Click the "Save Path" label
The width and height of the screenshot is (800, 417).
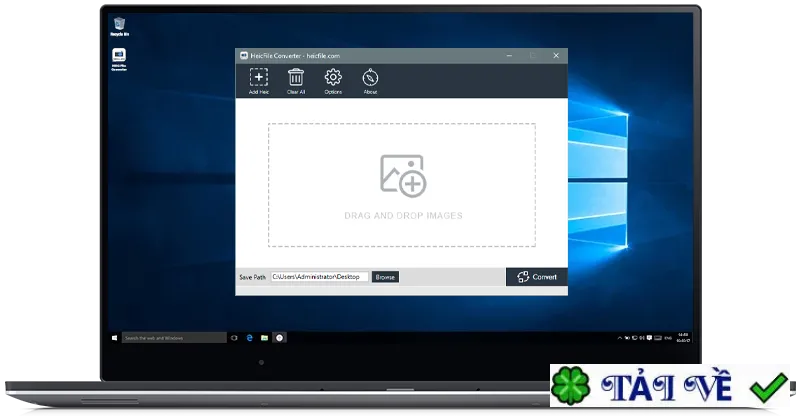(x=253, y=277)
